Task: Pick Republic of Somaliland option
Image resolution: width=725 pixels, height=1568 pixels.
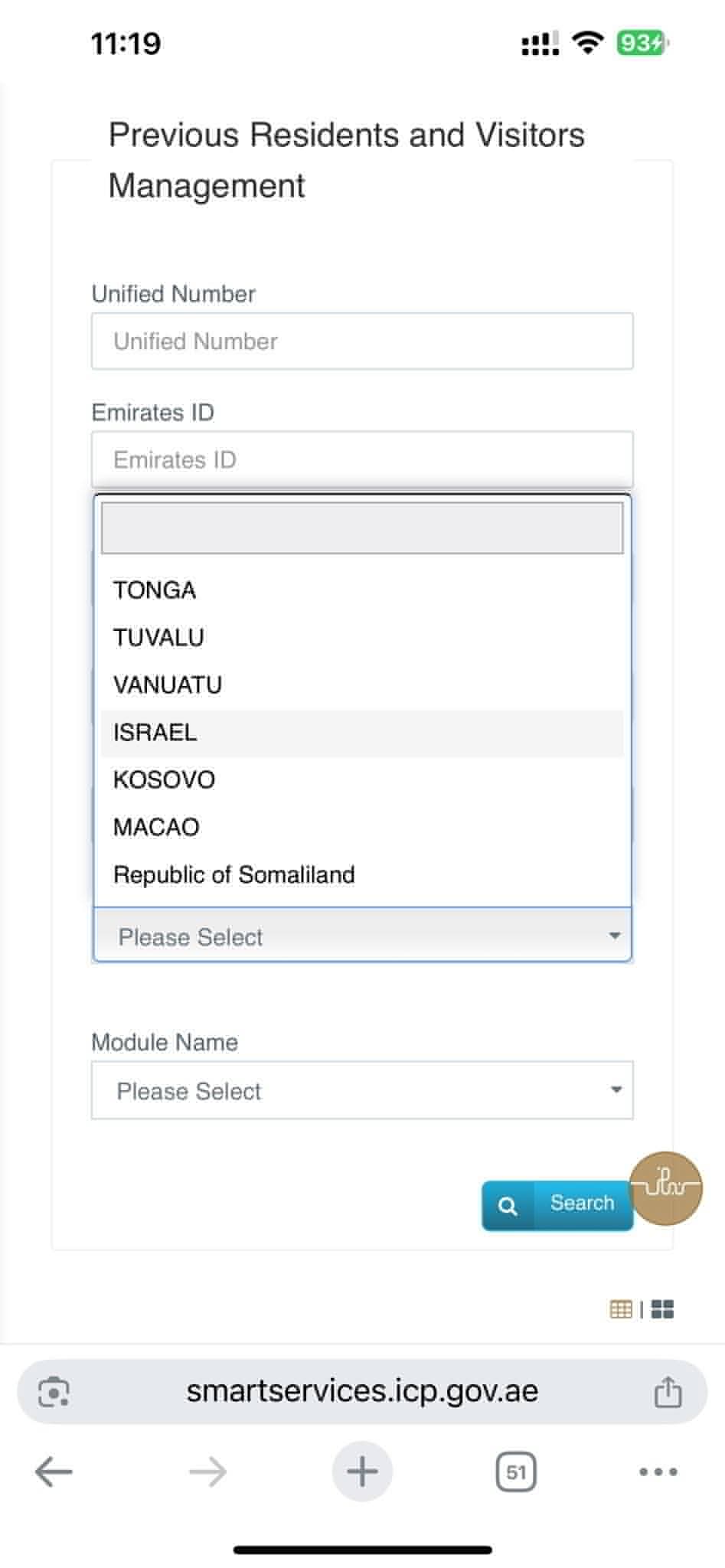Action: pos(234,874)
